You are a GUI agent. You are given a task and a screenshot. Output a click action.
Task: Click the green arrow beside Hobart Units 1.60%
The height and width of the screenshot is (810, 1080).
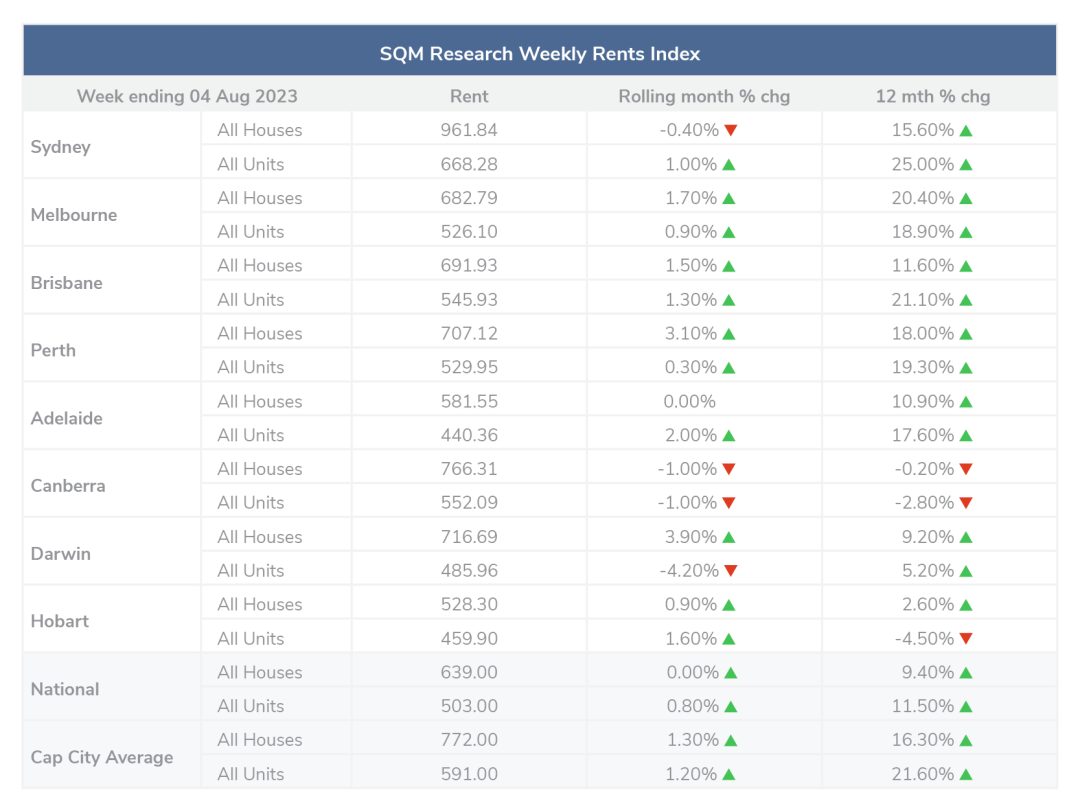(729, 639)
